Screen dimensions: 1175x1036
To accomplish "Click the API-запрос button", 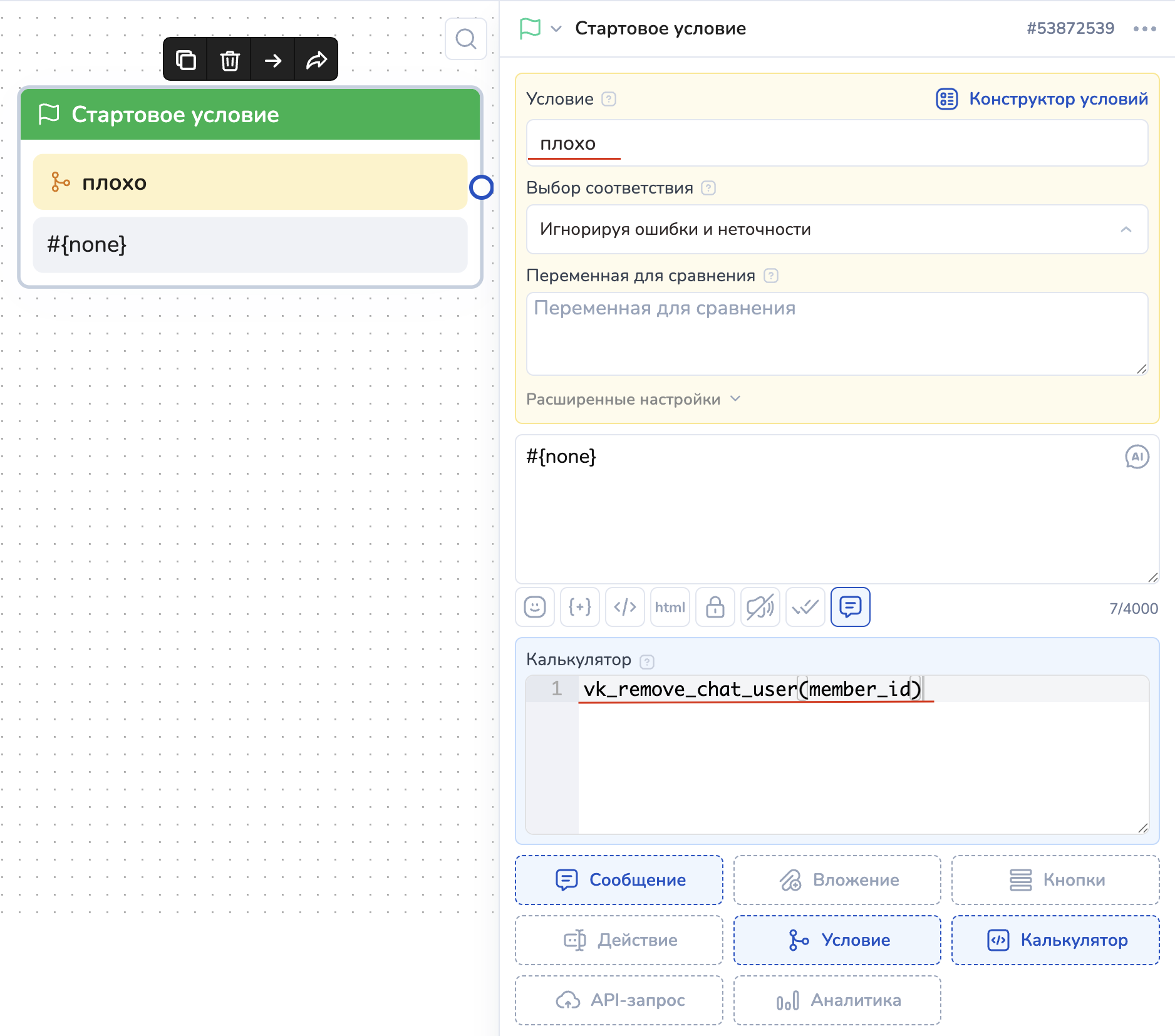I will (619, 1000).
